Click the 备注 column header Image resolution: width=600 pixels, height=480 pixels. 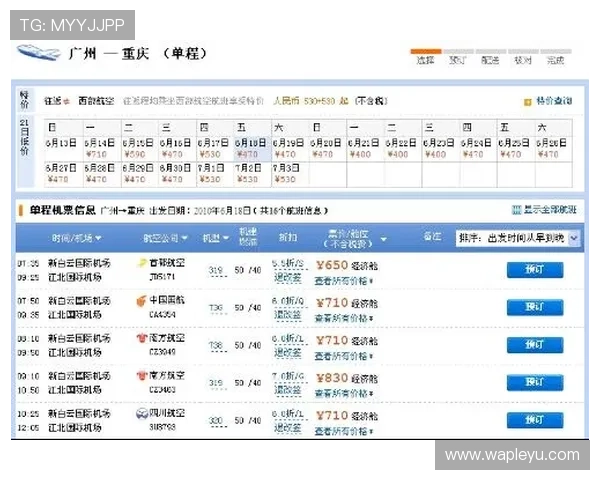click(432, 237)
